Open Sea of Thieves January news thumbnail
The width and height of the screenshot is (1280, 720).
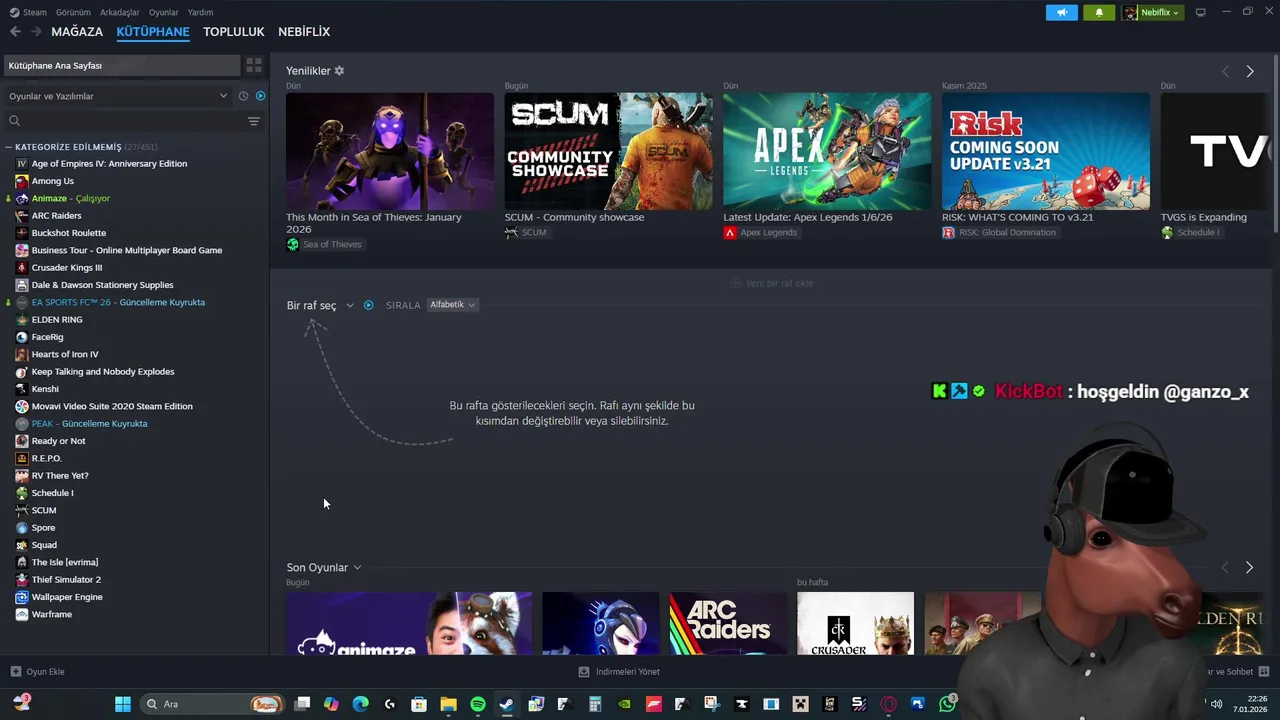[390, 151]
